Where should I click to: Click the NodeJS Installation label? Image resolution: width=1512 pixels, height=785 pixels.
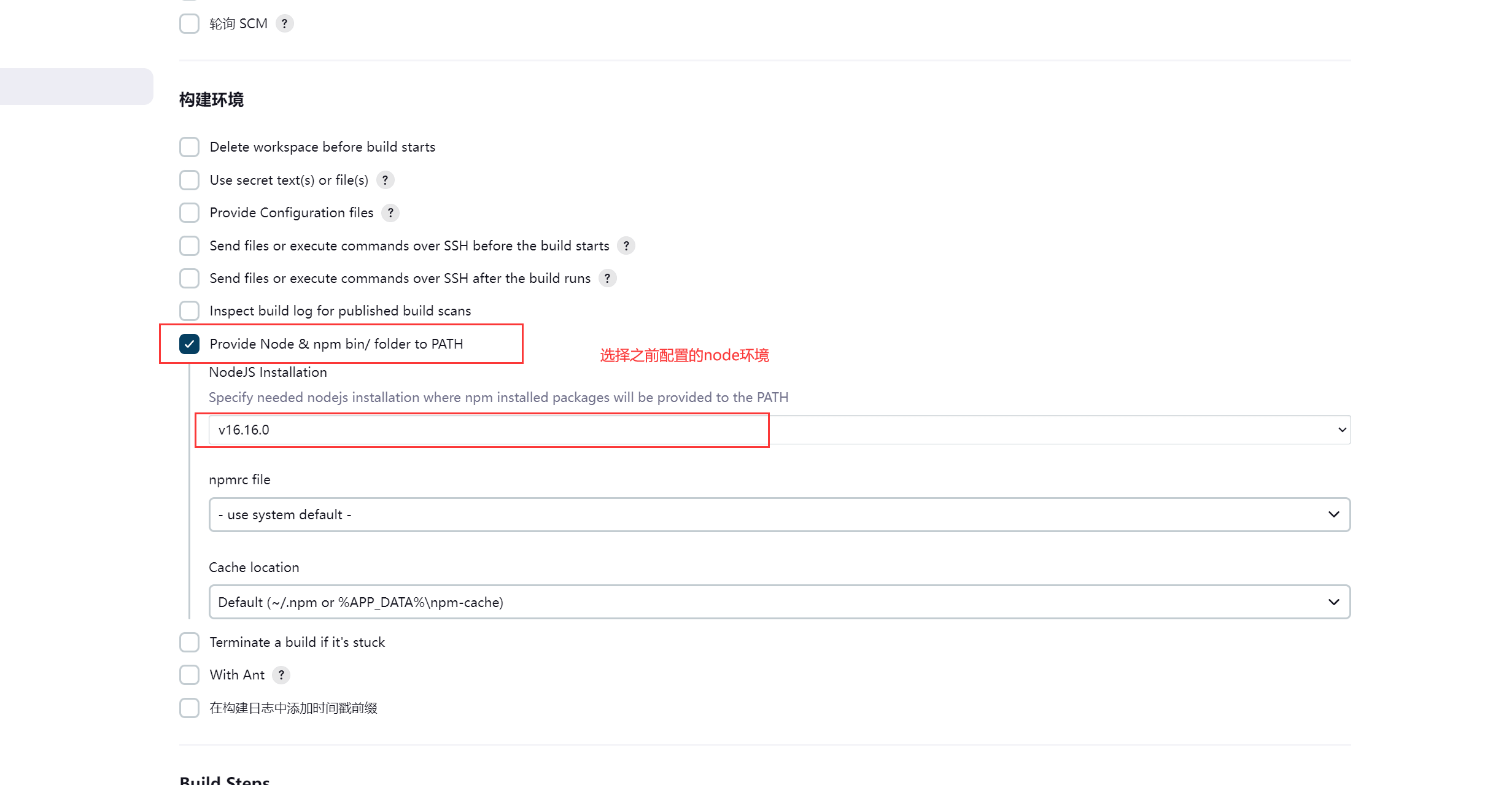tap(268, 372)
